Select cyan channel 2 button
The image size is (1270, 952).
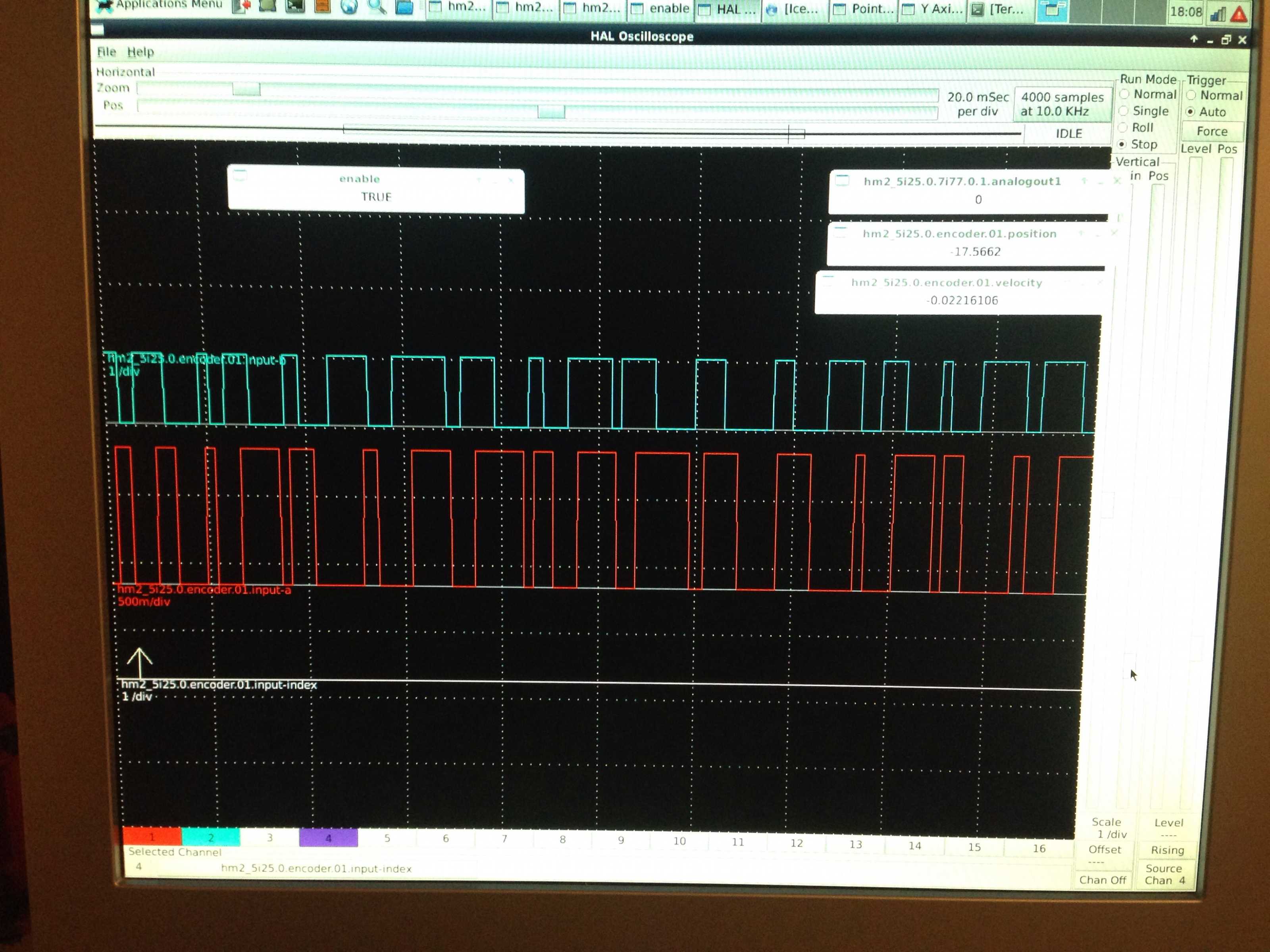point(211,837)
